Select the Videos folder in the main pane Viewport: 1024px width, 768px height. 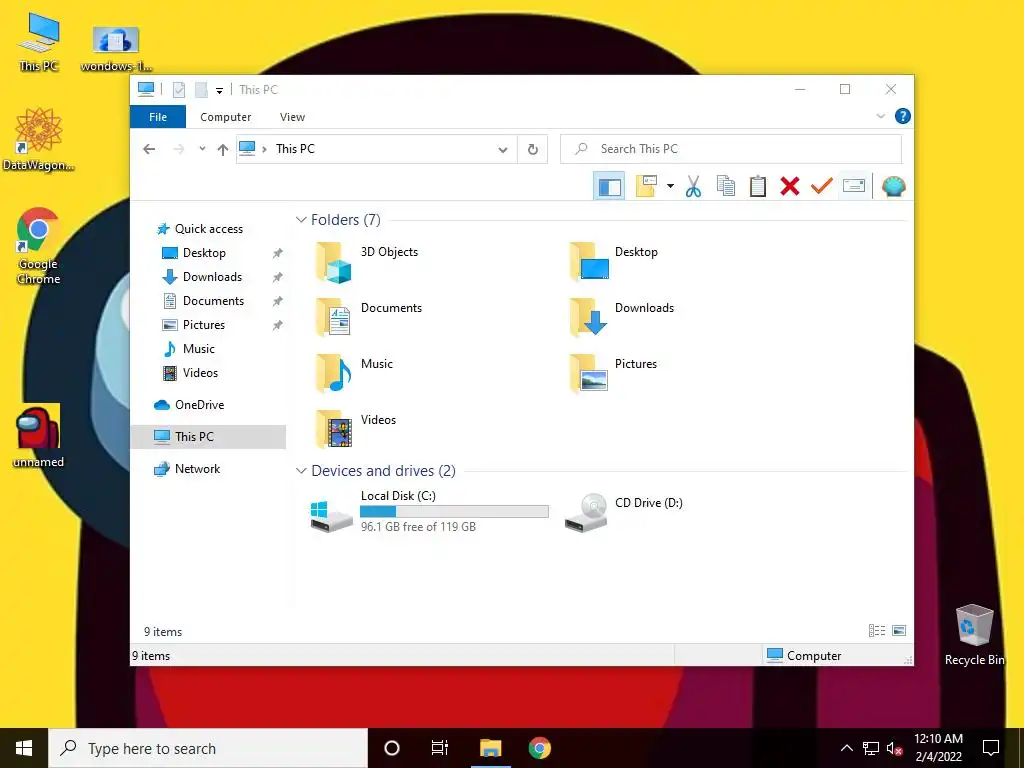357,430
